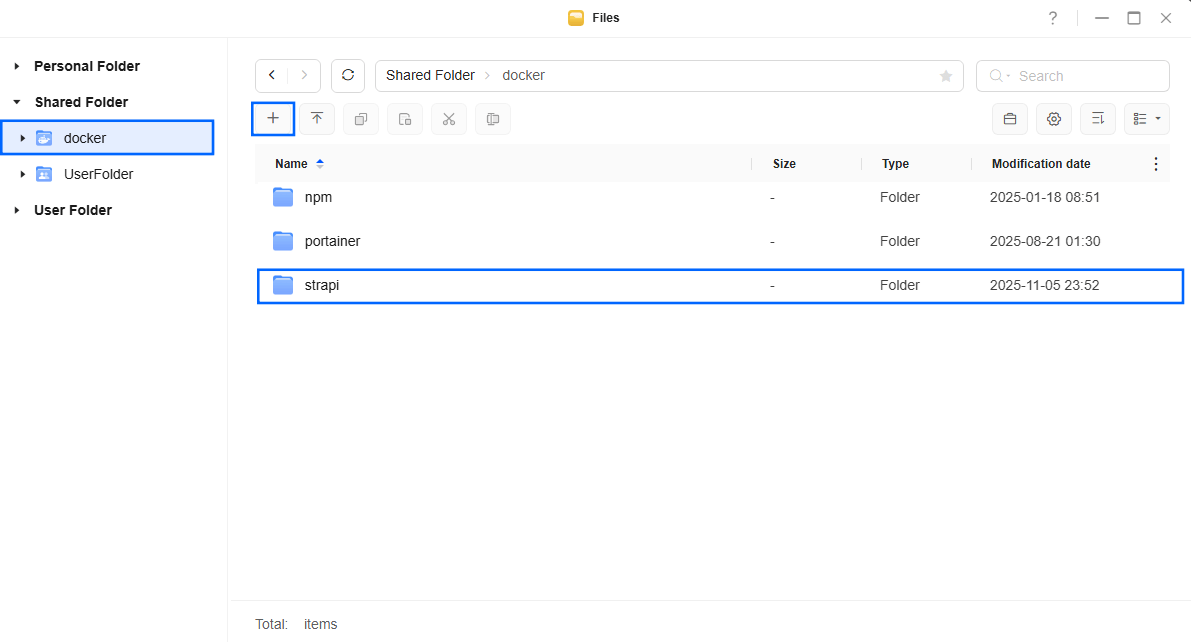Sort by the Modification date column
The height and width of the screenshot is (642, 1191).
1040,164
